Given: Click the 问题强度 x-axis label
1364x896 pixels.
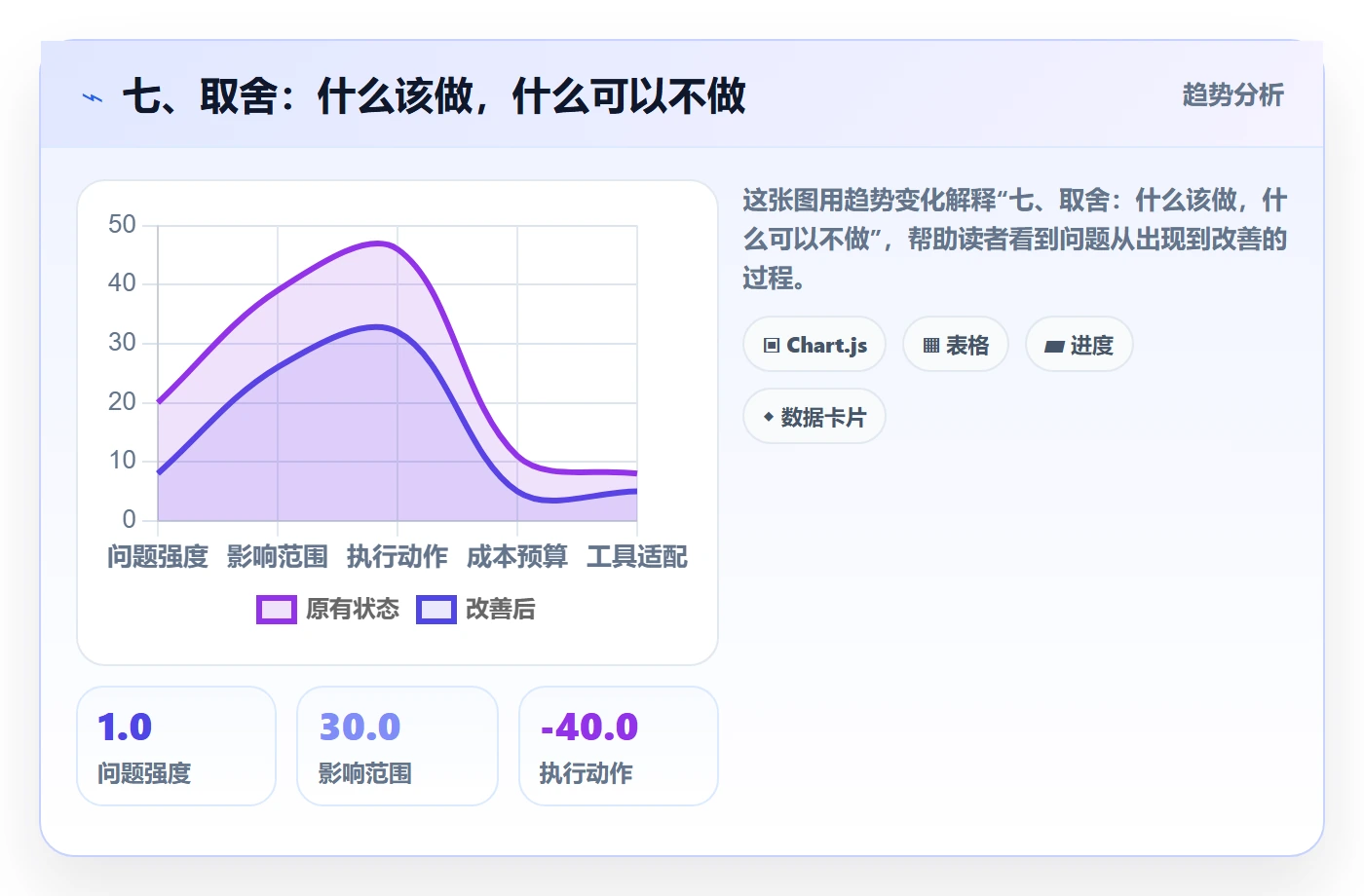Looking at the screenshot, I should pos(158,557).
